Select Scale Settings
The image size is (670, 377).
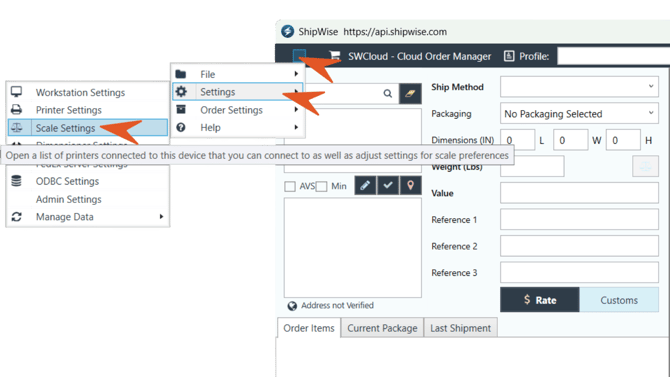[88, 127]
